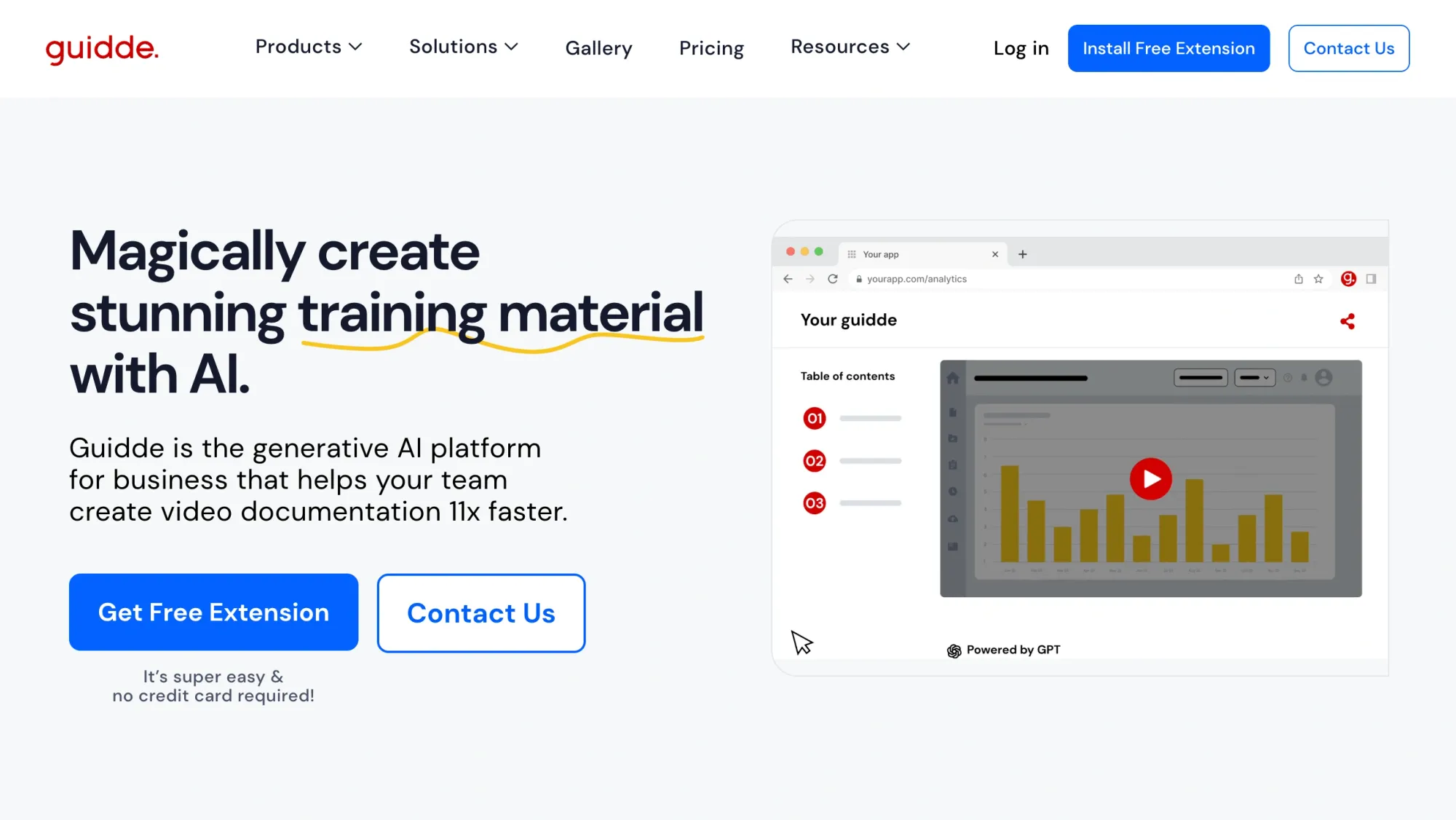Open the Gallery page

(598, 48)
